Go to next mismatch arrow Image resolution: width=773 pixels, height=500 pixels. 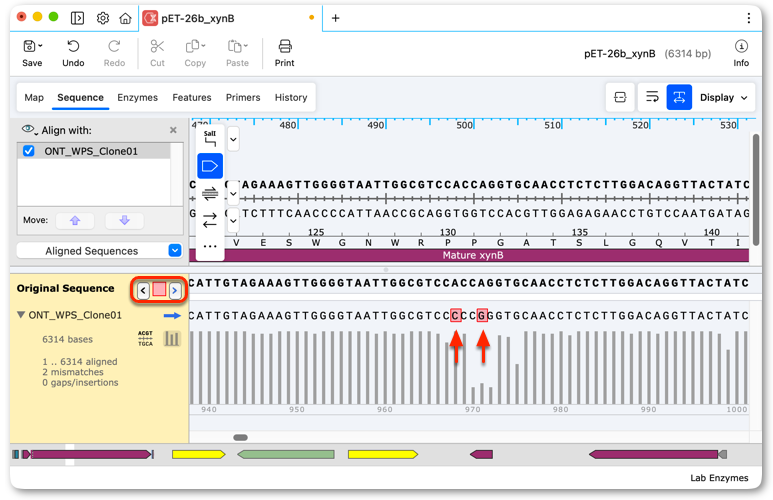175,290
